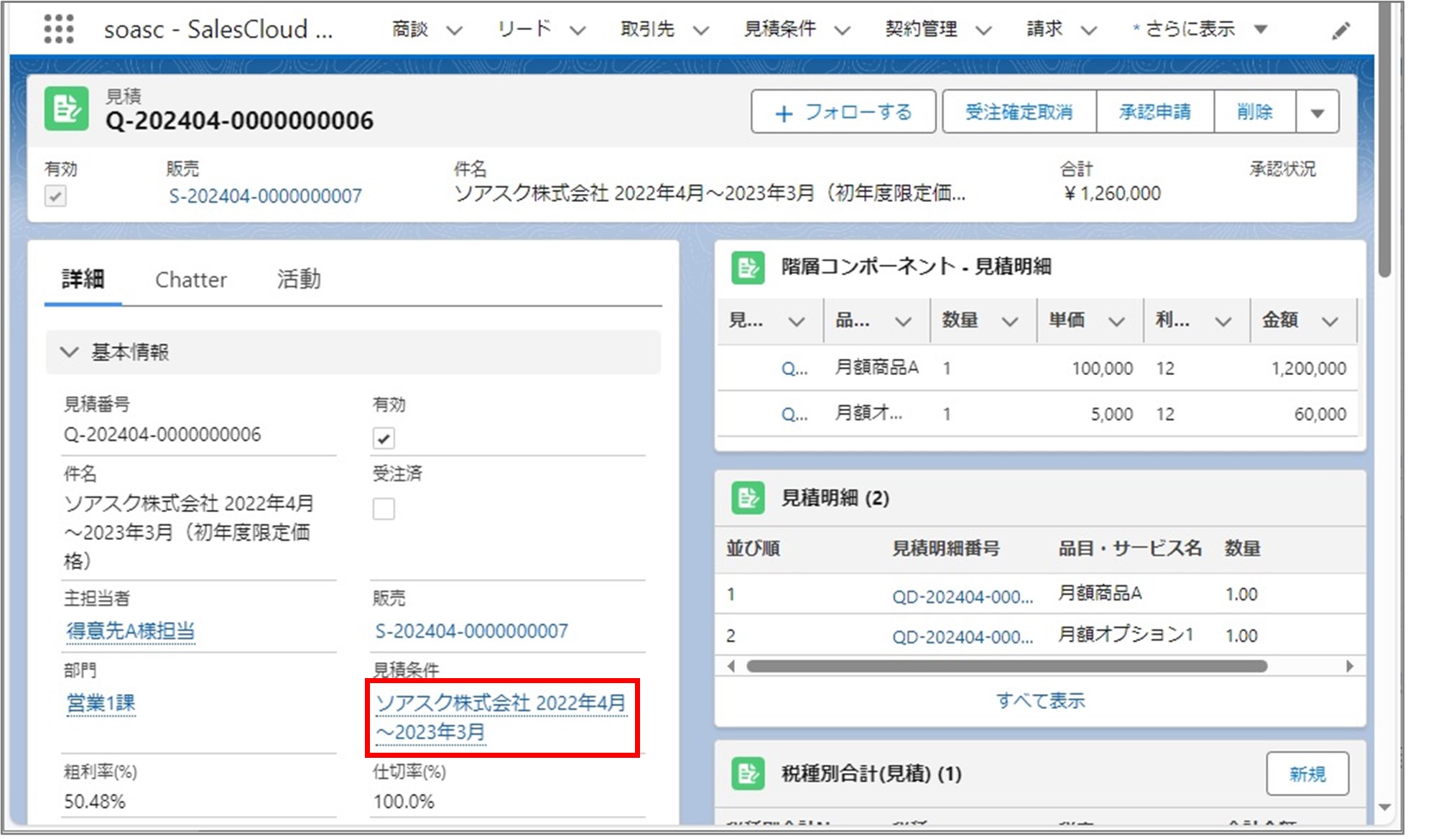Click the page scrollbar down arrow

[x=1386, y=807]
